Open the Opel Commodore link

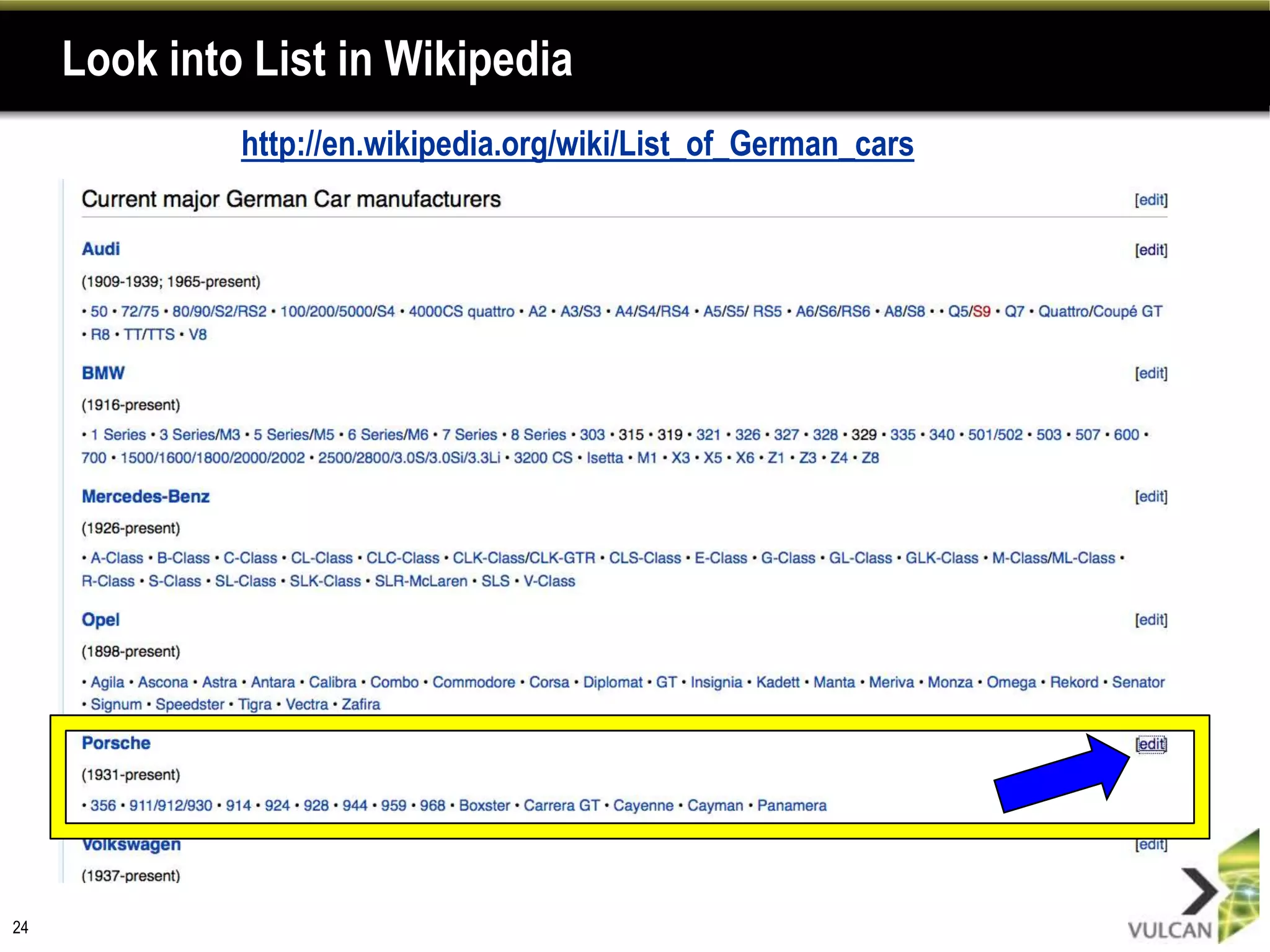click(474, 682)
